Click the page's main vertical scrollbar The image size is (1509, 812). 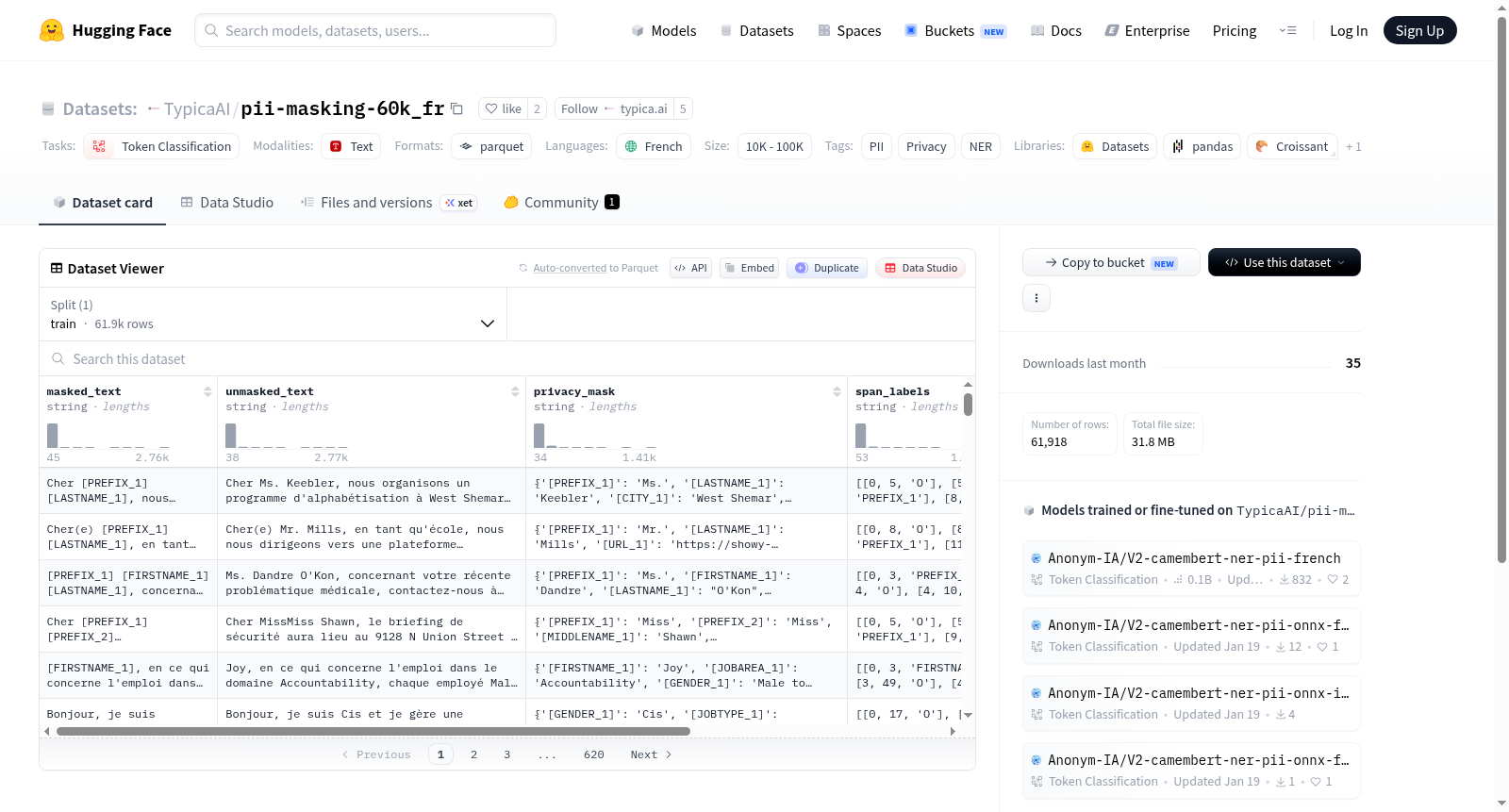(x=1501, y=289)
